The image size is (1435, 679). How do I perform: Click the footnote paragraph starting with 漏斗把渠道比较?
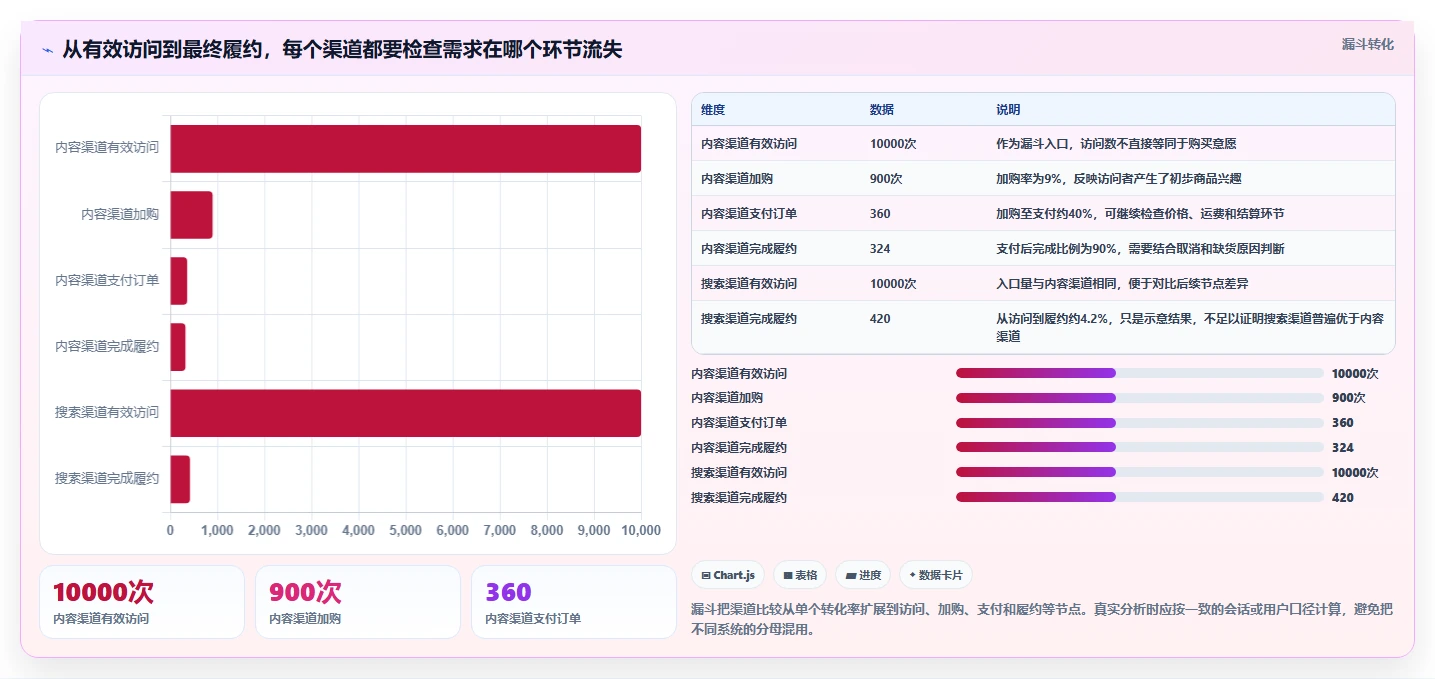[x=1042, y=619]
